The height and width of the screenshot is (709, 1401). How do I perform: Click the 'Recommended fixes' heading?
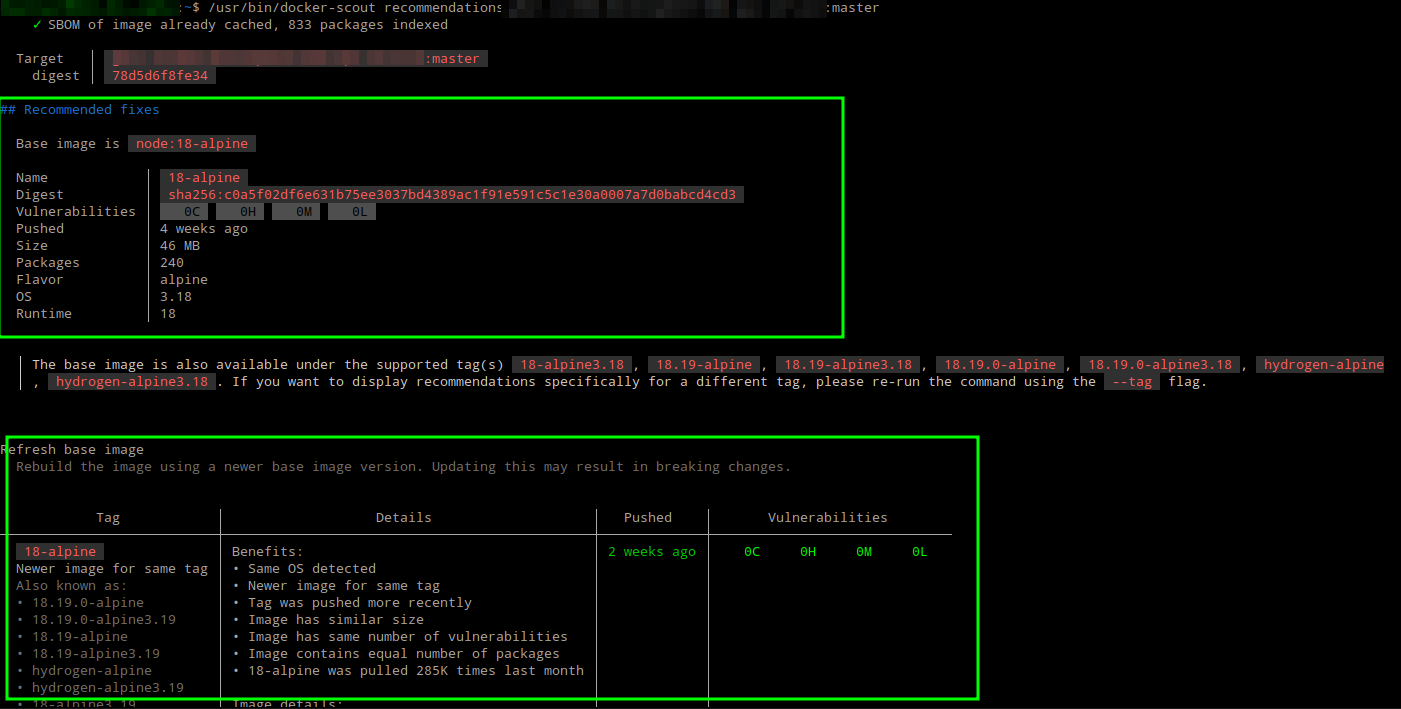(x=91, y=110)
